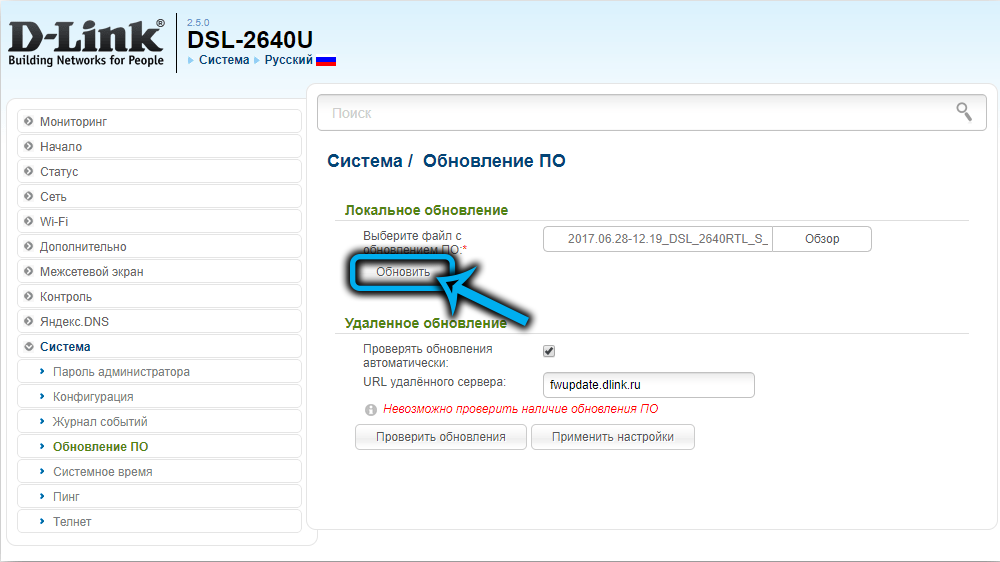Click the Проверить обновления button
The width and height of the screenshot is (1000, 562).
tap(441, 437)
